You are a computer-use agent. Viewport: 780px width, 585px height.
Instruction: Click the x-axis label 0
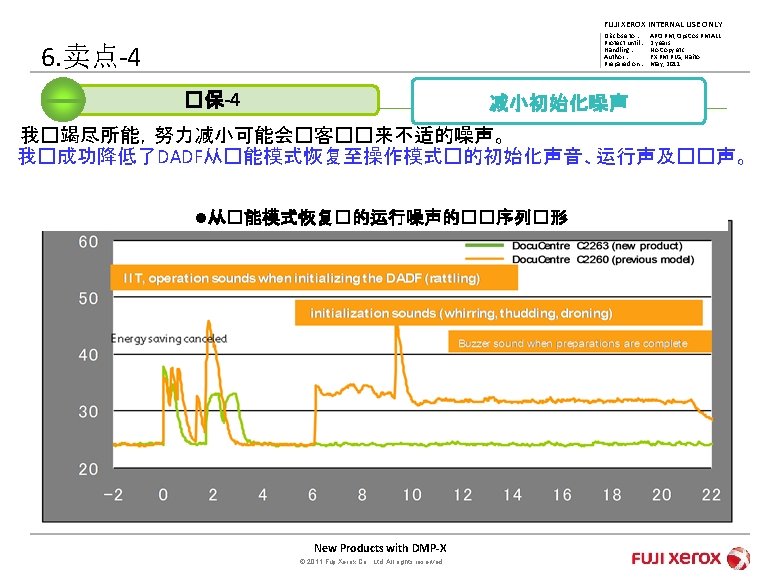[163, 495]
